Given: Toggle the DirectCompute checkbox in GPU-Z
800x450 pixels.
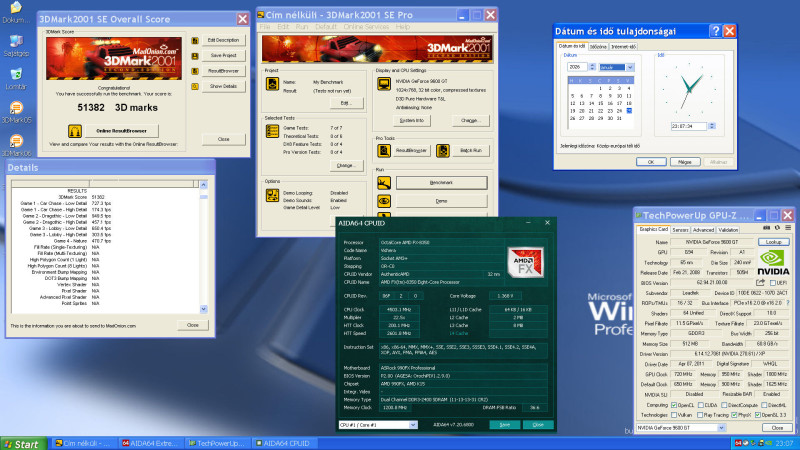Looking at the screenshot, I should pyautogui.click(x=724, y=405).
